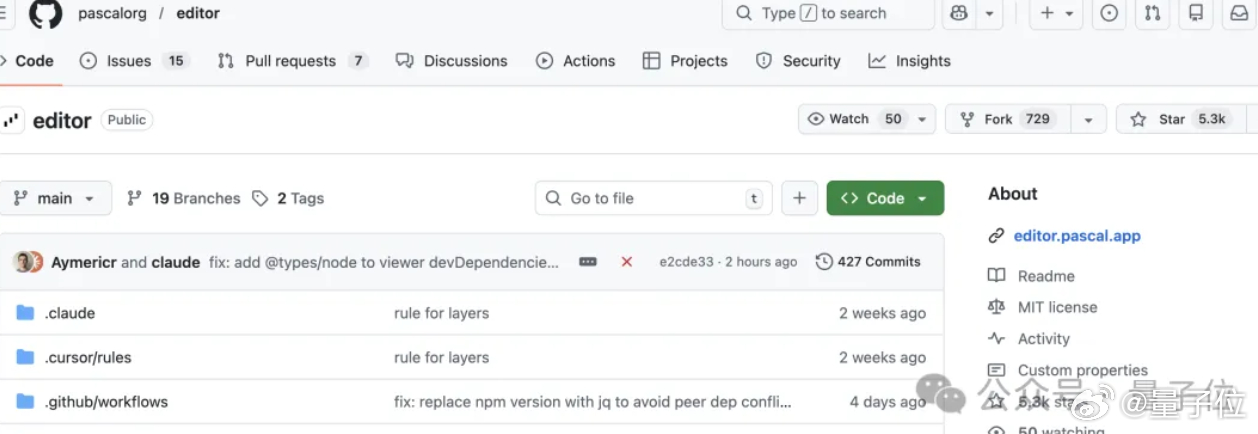The height and width of the screenshot is (434, 1258).
Task: Open the notifications inbox icon
Action: (1238, 13)
